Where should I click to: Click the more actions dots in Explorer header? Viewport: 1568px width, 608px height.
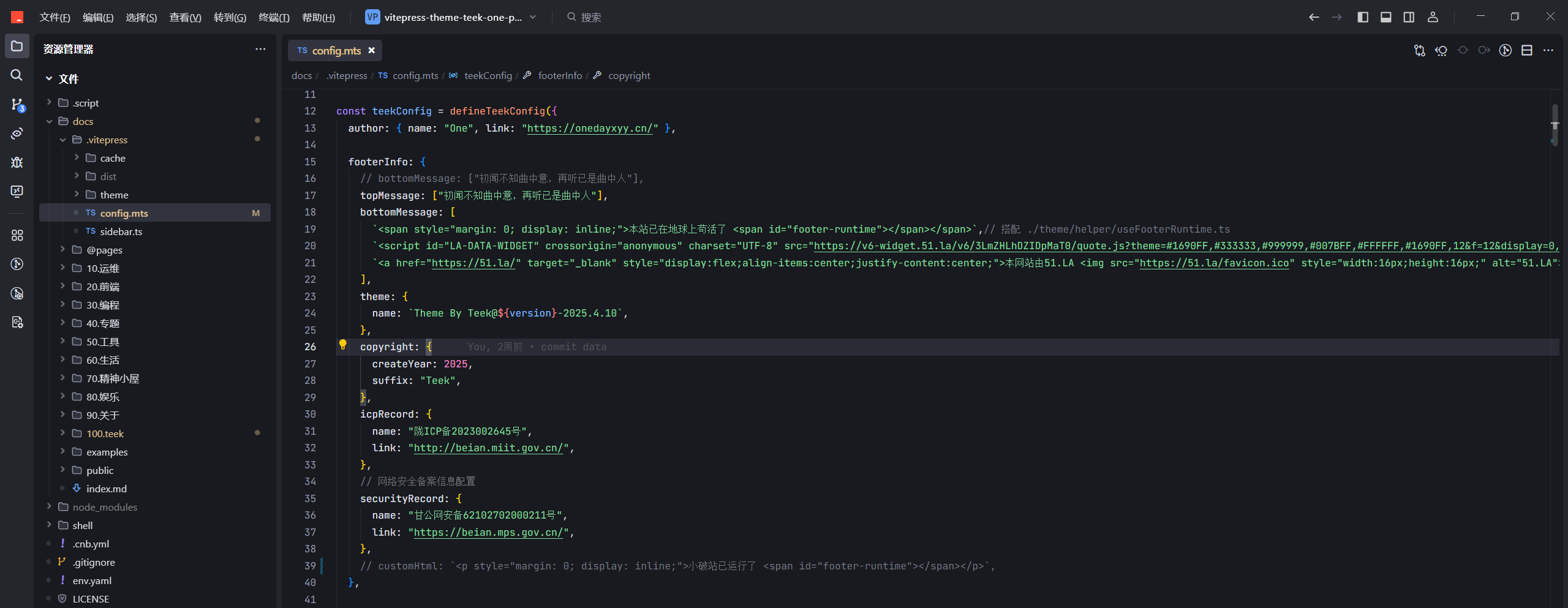[x=260, y=49]
